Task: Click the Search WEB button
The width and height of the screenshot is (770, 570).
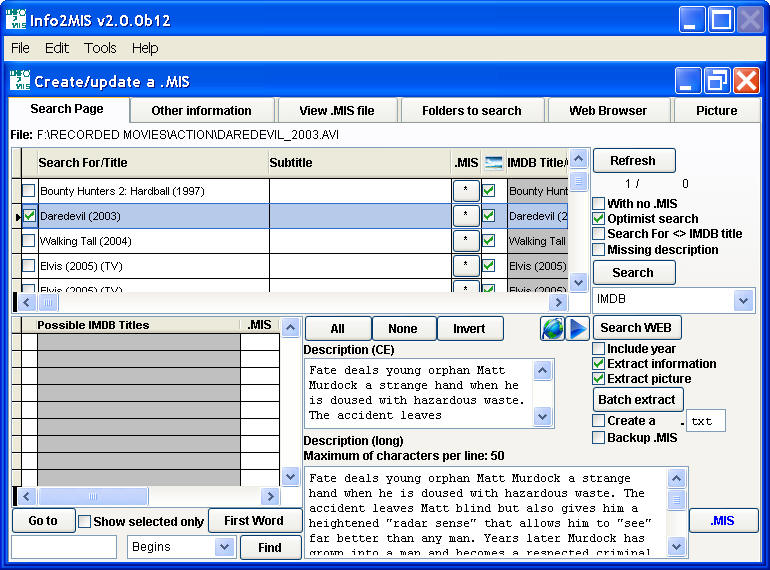Action: [x=636, y=327]
